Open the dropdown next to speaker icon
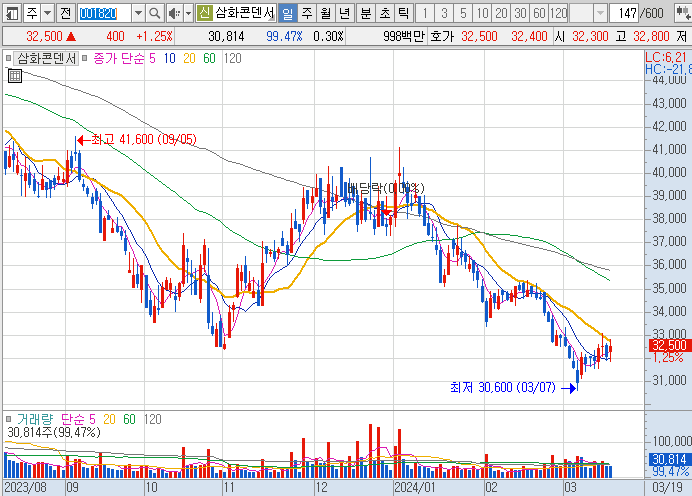The width and height of the screenshot is (692, 496). pos(188,13)
